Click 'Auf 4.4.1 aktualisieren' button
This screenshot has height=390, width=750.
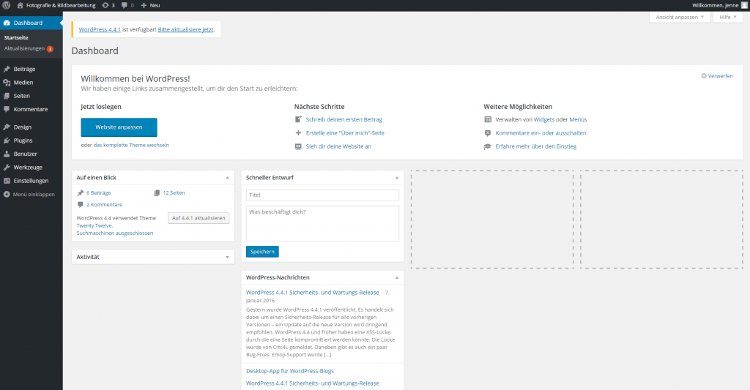(199, 218)
